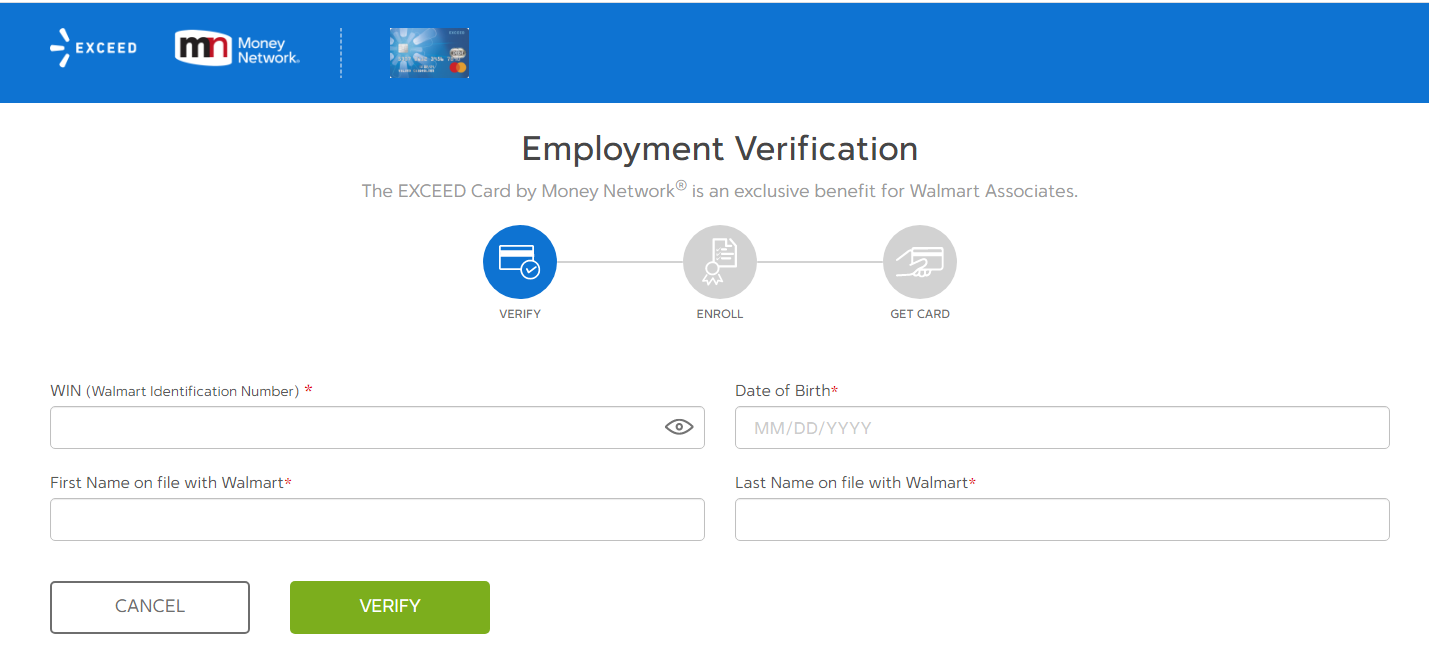Click the ENROLL step label text

click(x=719, y=314)
